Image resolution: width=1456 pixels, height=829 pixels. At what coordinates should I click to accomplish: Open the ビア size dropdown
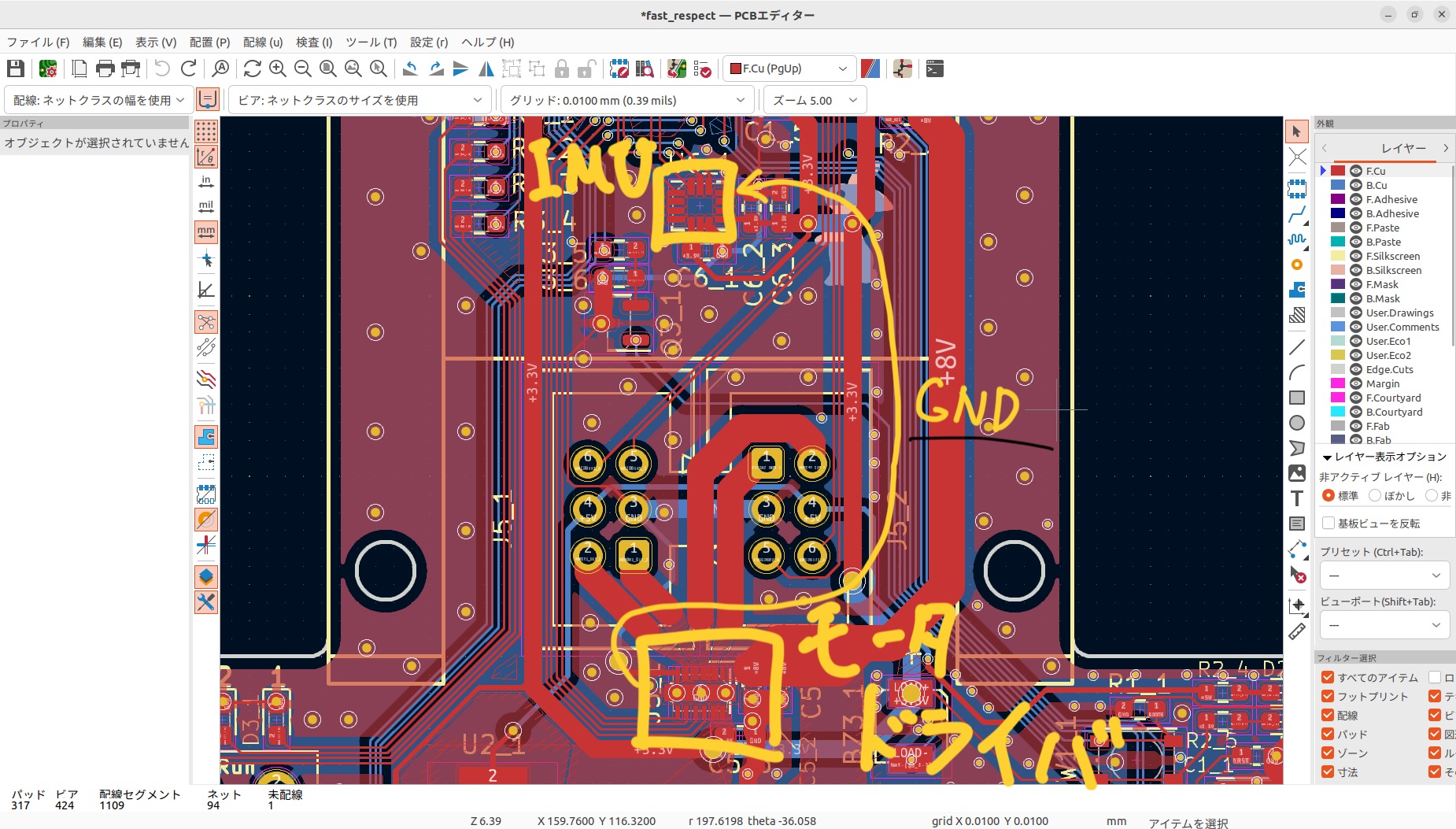pyautogui.click(x=360, y=100)
